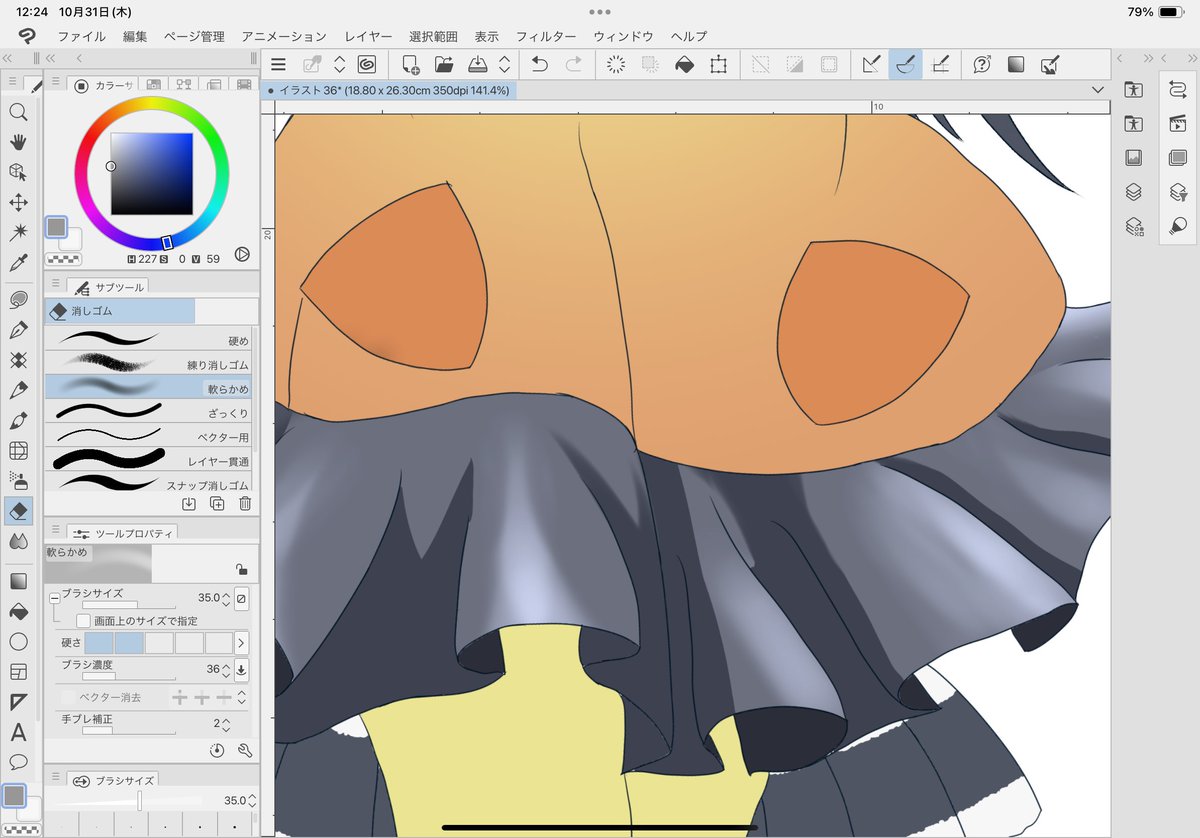Viewport: 1200px width, 838px height.
Task: Open brush density dynamics download-arrow button
Action: 241,669
